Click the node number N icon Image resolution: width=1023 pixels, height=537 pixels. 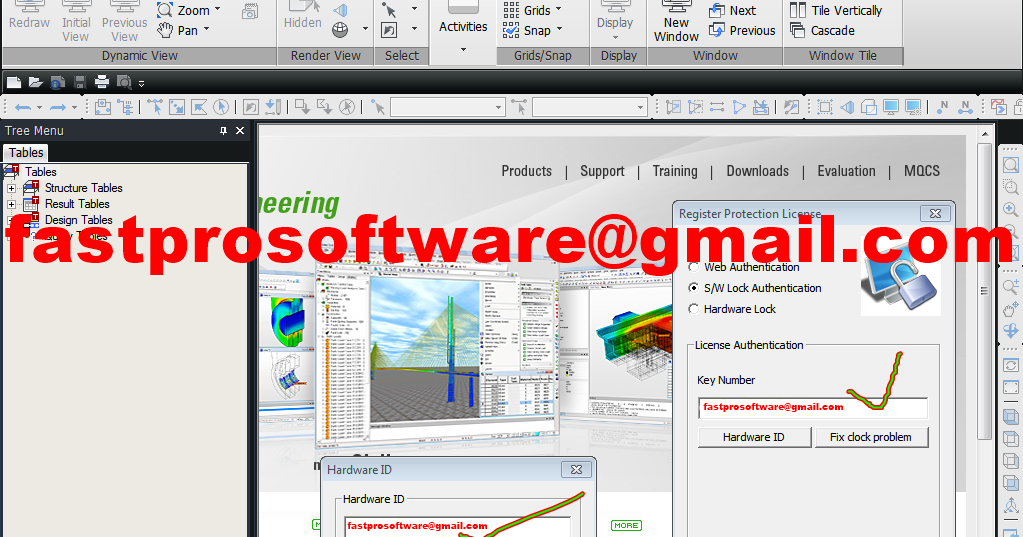coord(943,106)
